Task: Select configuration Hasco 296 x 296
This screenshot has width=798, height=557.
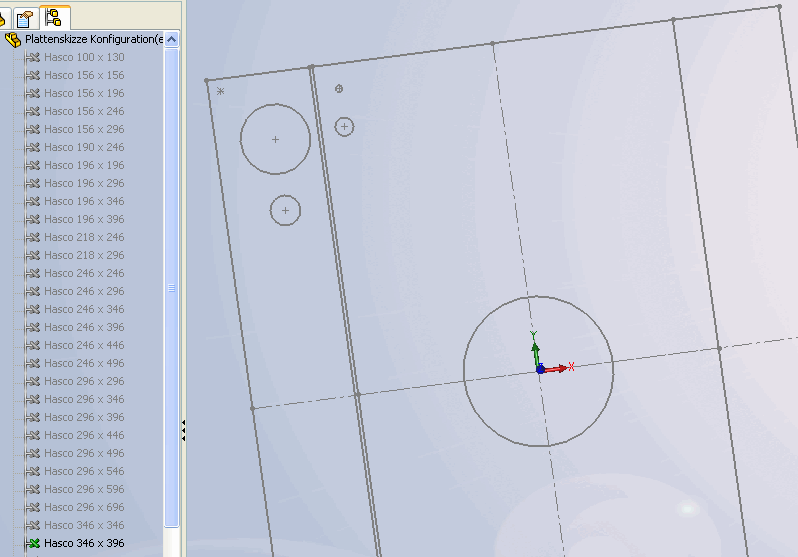Action: [84, 381]
